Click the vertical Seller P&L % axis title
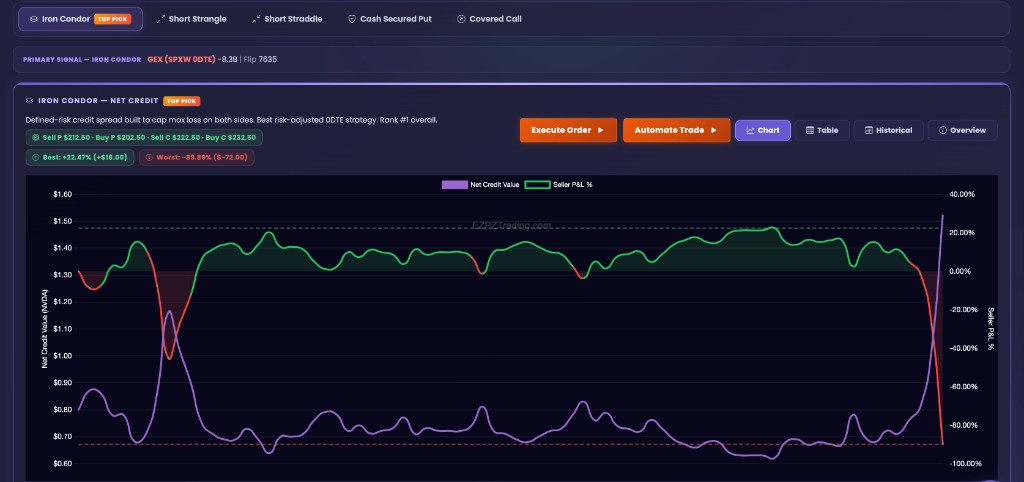This screenshot has height=482, width=1024. [x=991, y=329]
